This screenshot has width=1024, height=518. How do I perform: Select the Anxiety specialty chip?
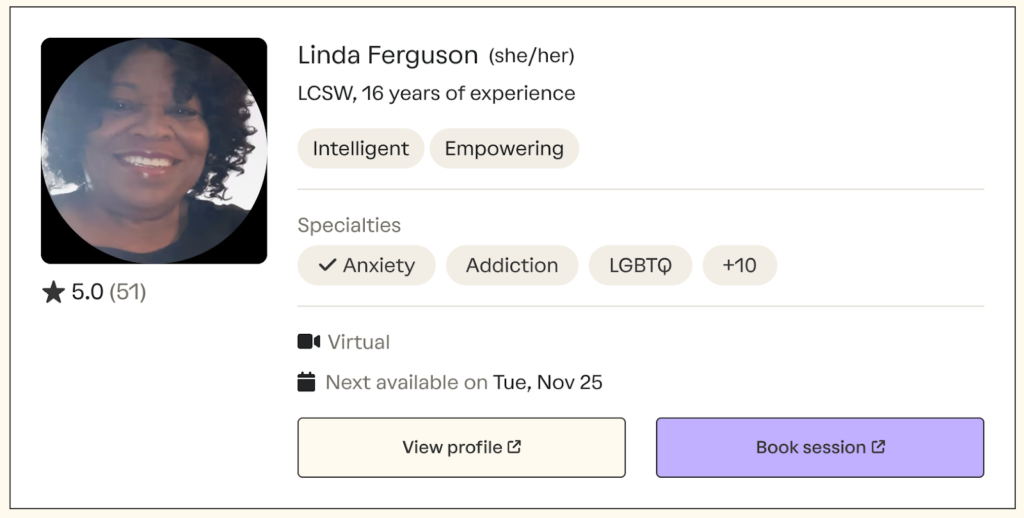pyautogui.click(x=366, y=265)
